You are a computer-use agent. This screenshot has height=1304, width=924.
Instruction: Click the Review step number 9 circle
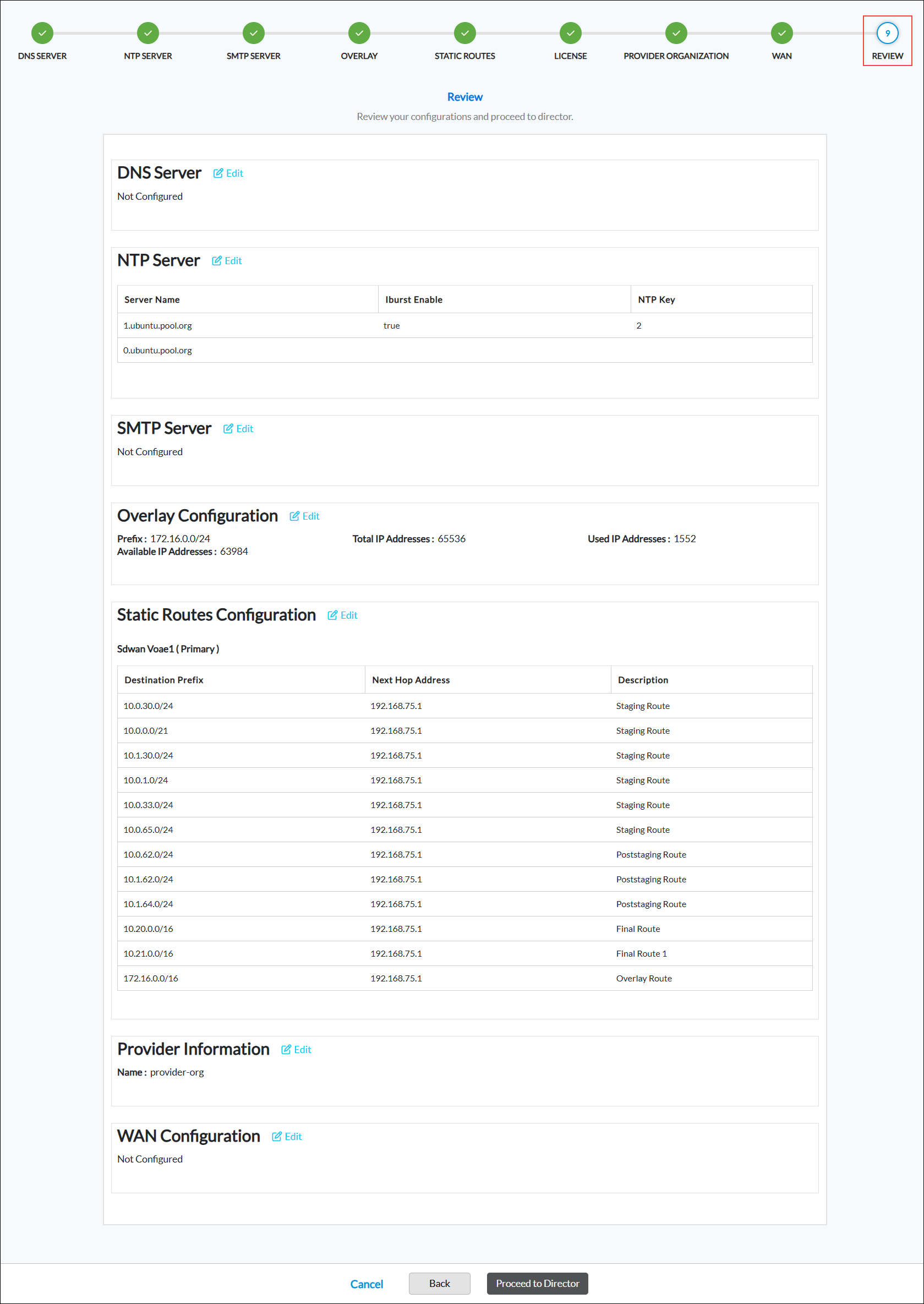pyautogui.click(x=888, y=33)
